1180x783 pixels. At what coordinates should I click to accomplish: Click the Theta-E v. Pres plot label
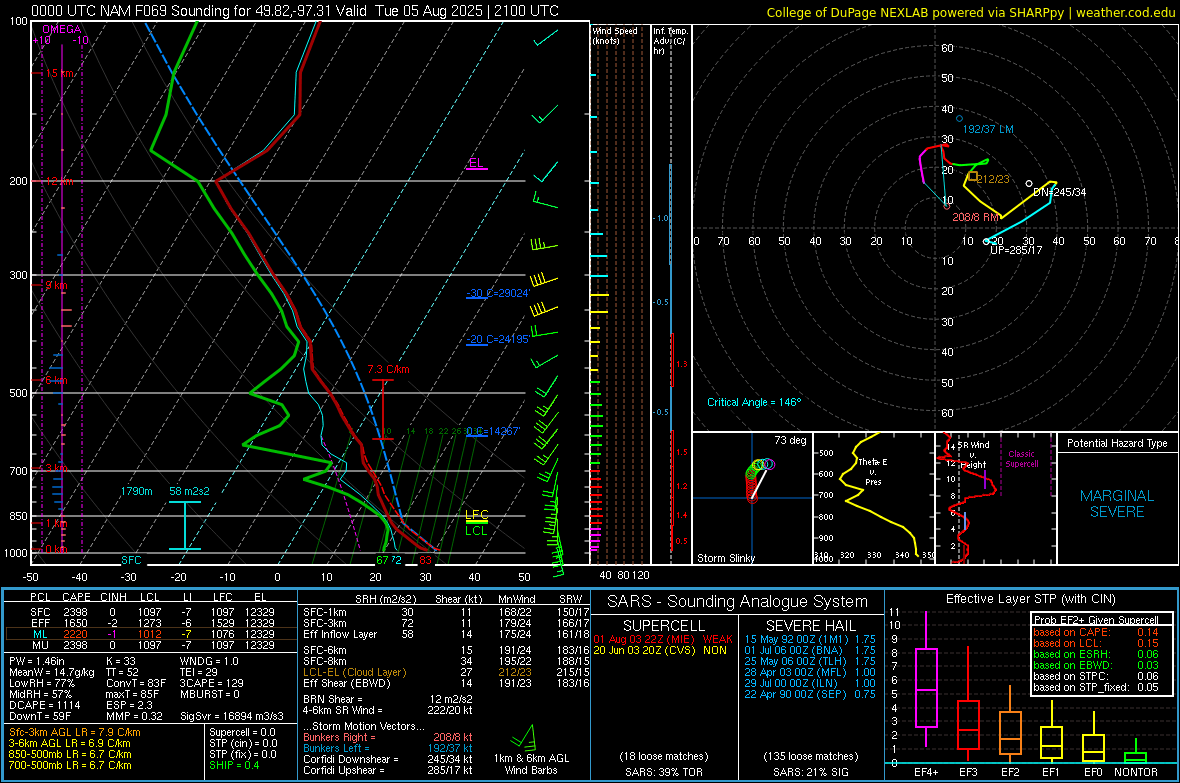pos(873,471)
